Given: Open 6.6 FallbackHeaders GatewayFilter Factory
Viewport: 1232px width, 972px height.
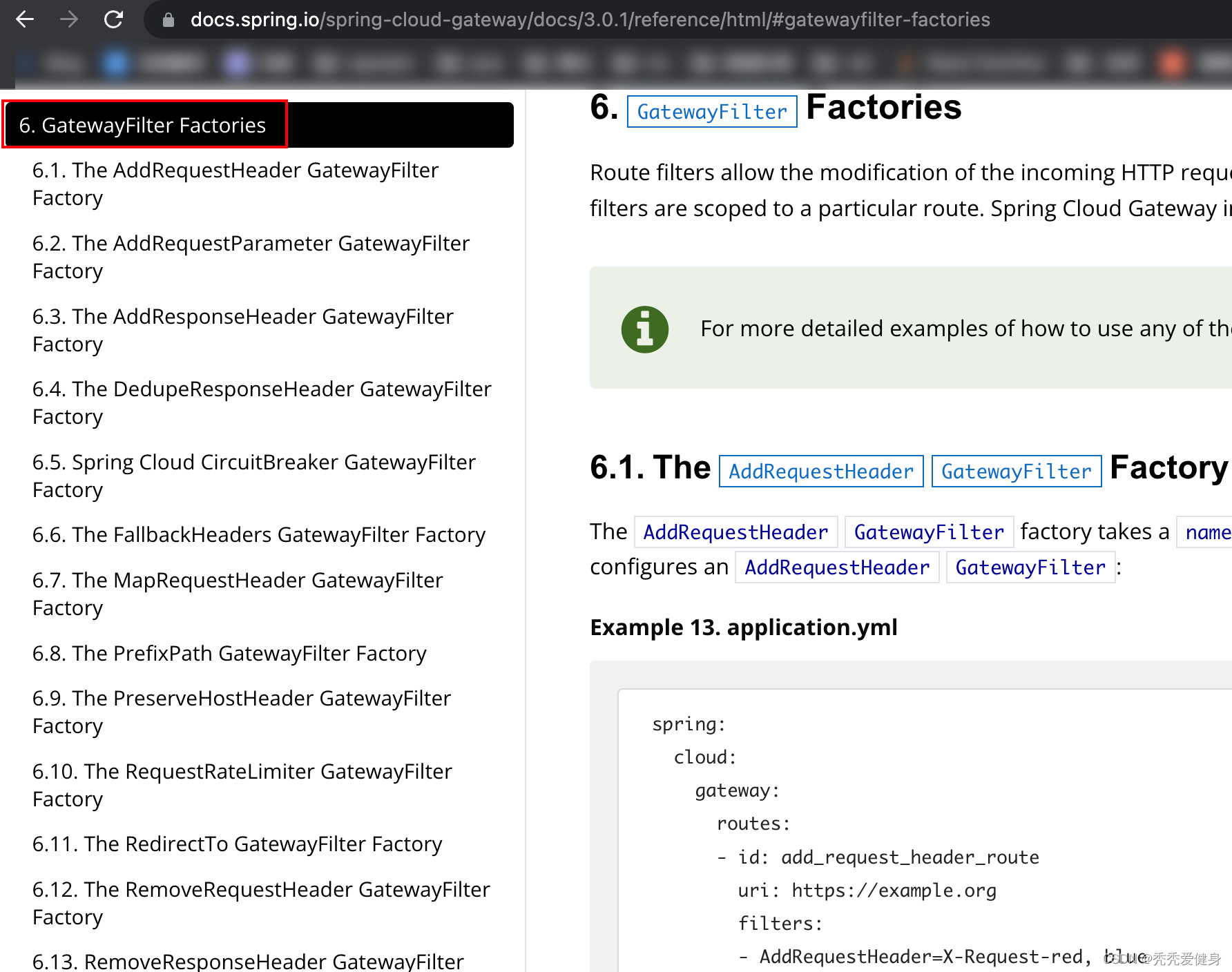Looking at the screenshot, I should (x=259, y=535).
